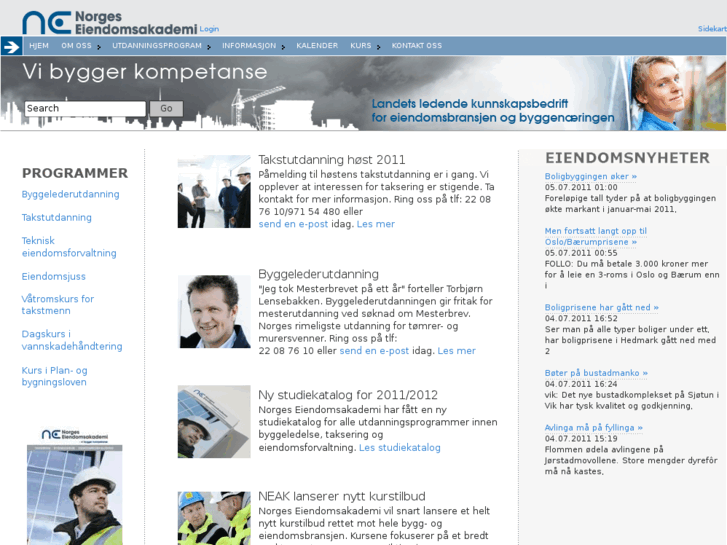Image resolution: width=727 pixels, height=545 pixels.
Task: Open NEAK lanserer nytt kurstilbud heading
Action: [x=342, y=496]
